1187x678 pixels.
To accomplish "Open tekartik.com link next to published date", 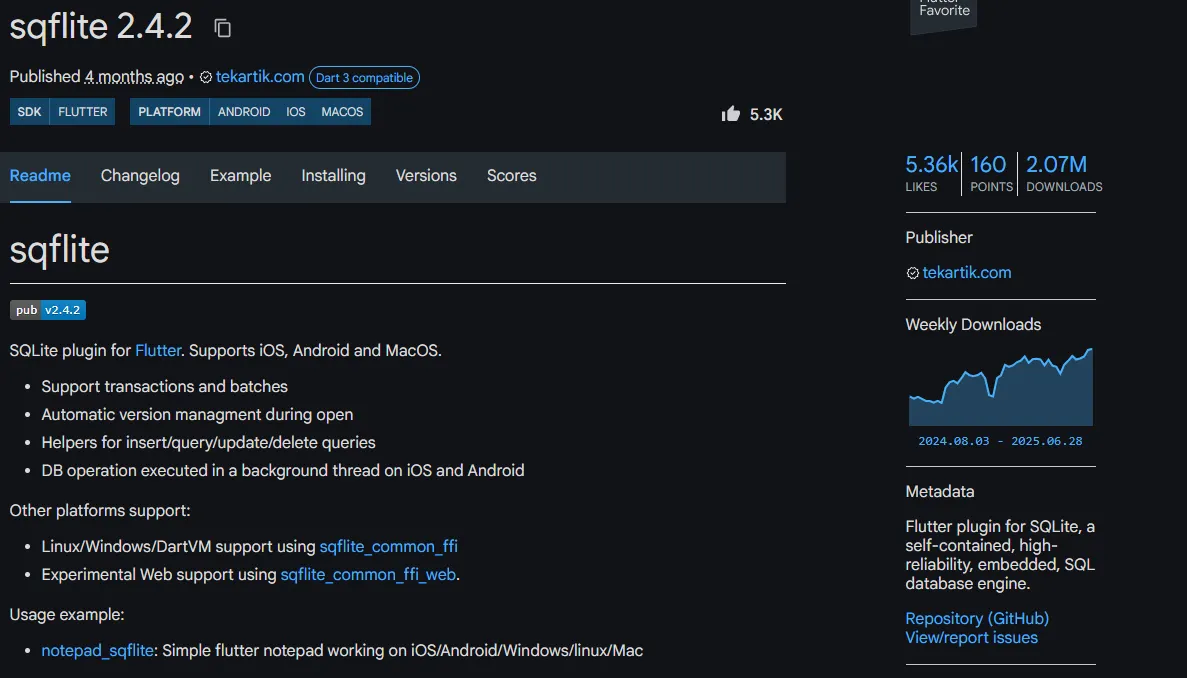I will tap(260, 76).
